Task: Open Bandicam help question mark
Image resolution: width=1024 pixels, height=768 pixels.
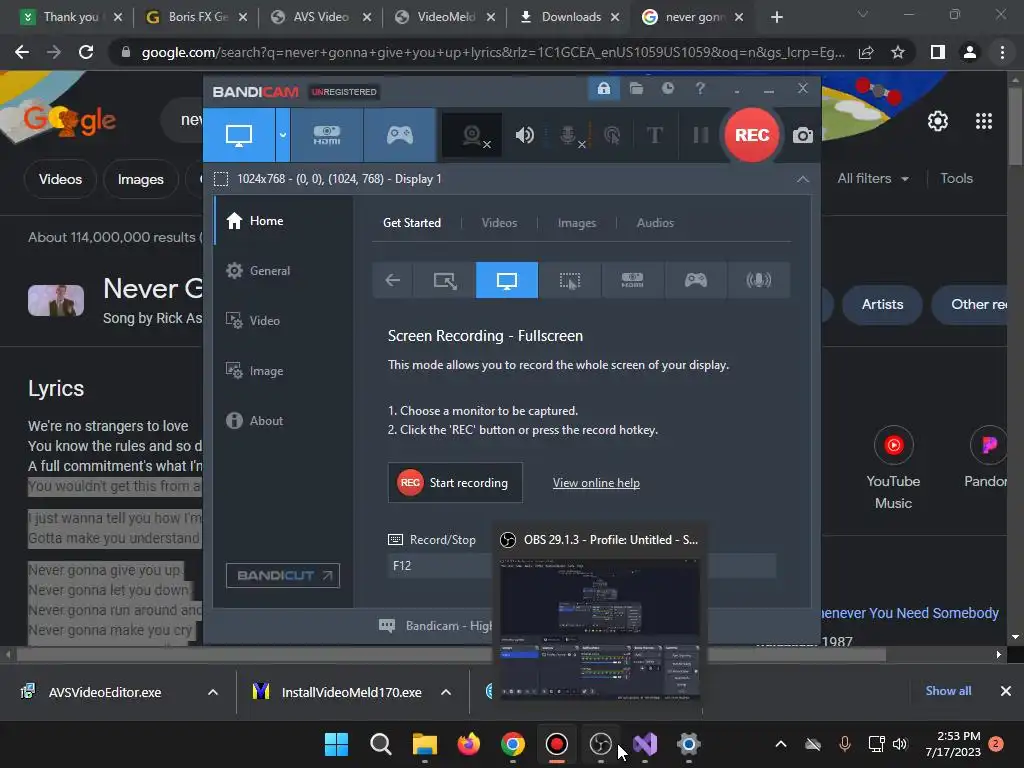Action: (700, 88)
